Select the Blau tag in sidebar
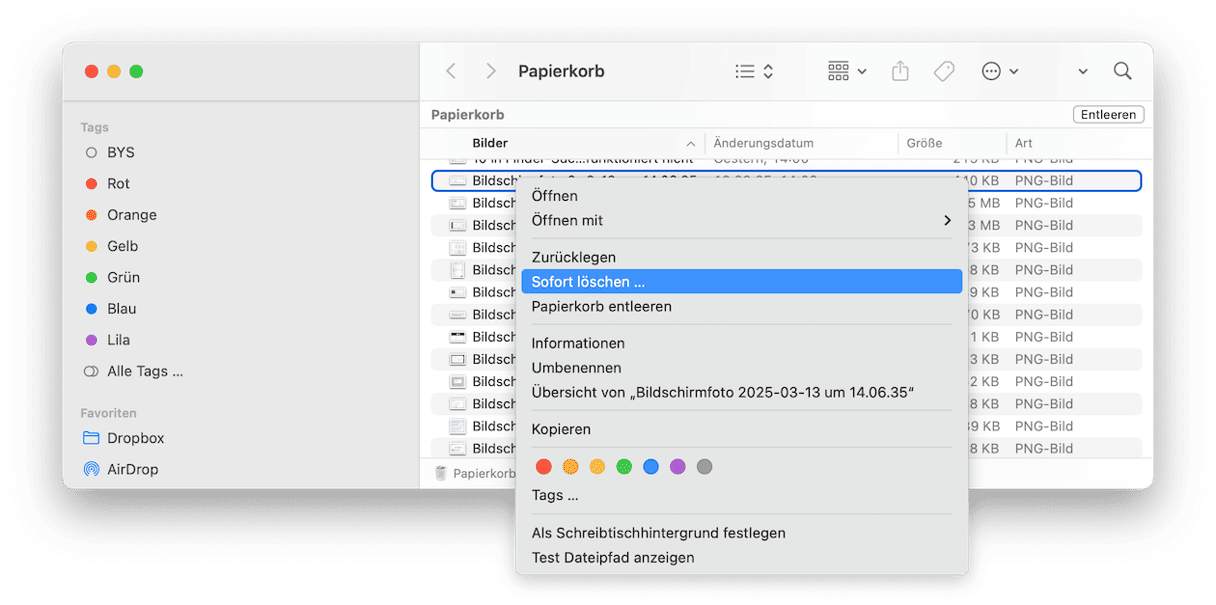The height and width of the screenshot is (605, 1216). pos(111,309)
